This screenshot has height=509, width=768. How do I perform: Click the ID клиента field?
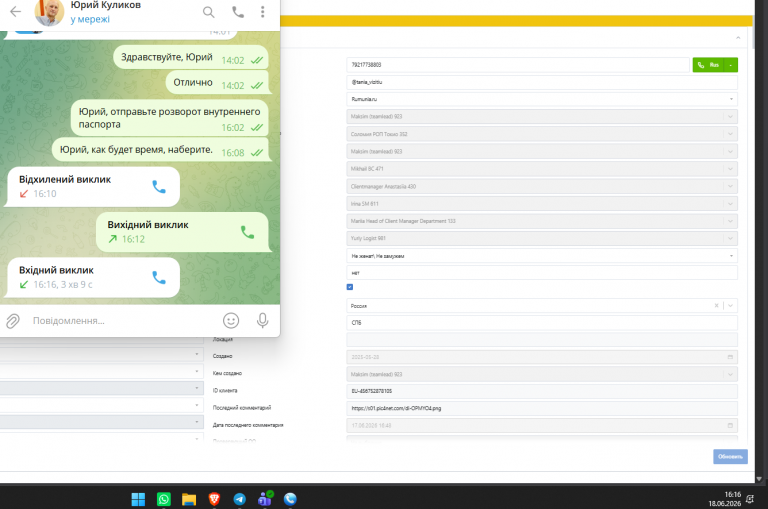click(542, 391)
